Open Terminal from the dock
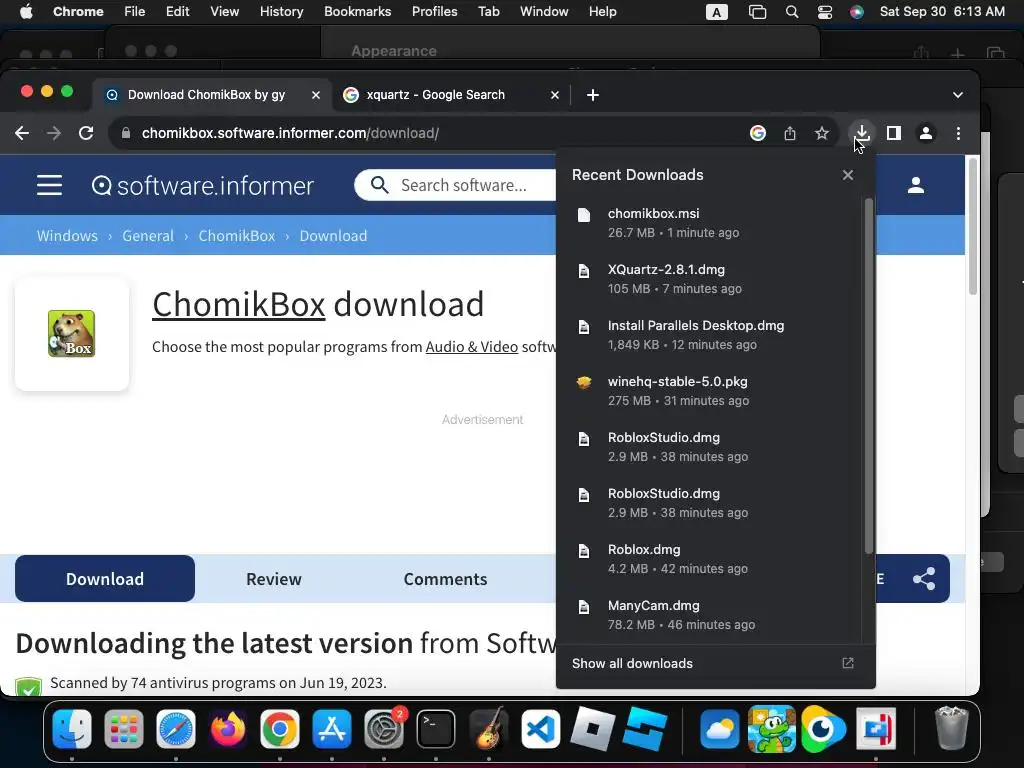The width and height of the screenshot is (1024, 768). point(436,729)
